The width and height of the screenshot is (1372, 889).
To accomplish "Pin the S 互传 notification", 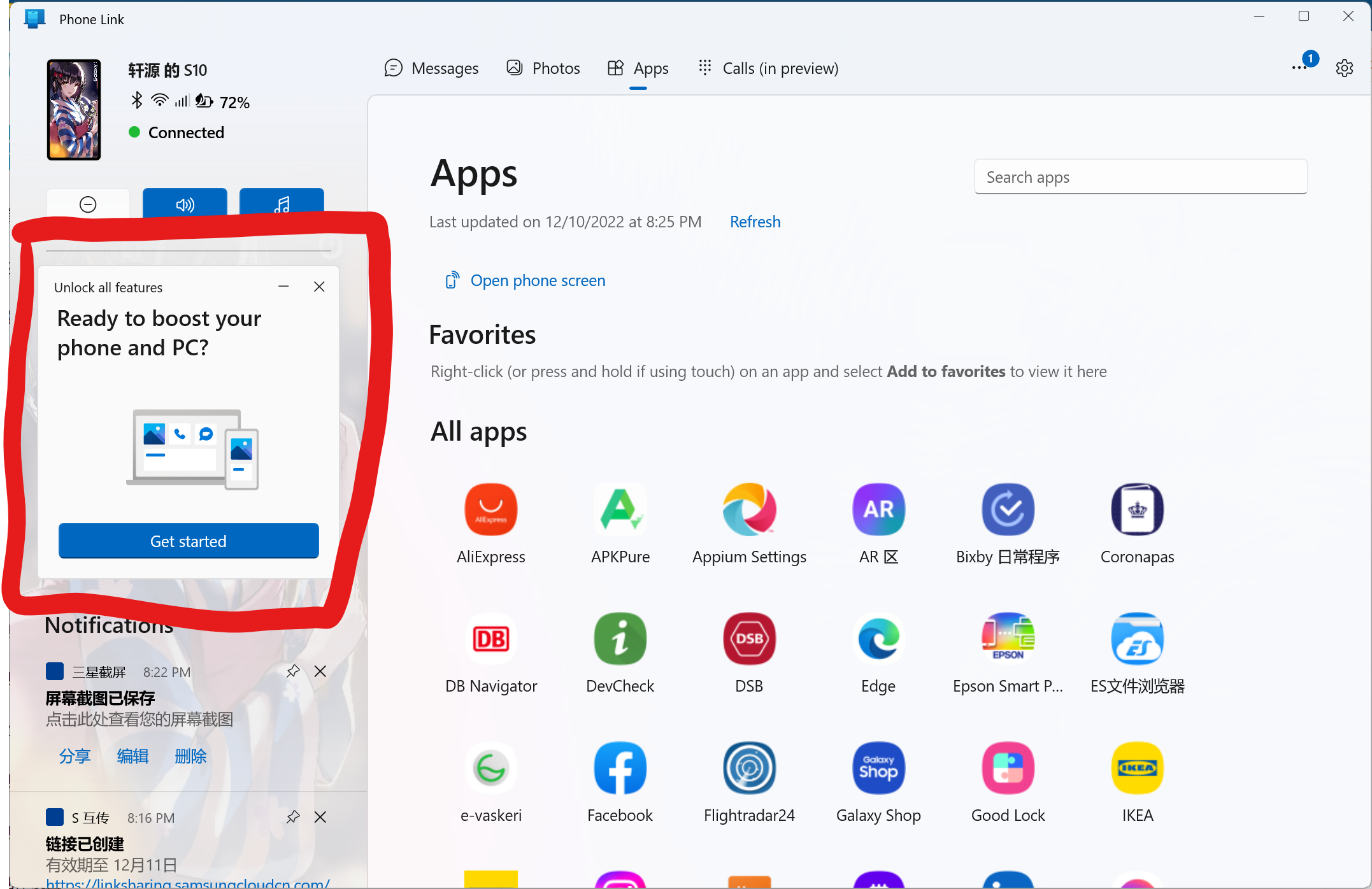I will (293, 817).
